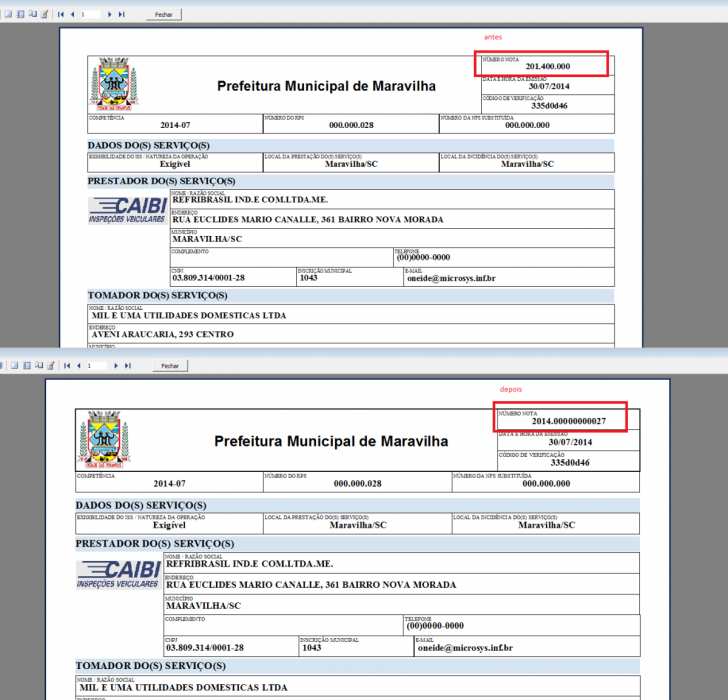Click AVENI ARAUCARIA, 293 CENTRO address
This screenshot has width=728, height=700.
[x=162, y=334]
